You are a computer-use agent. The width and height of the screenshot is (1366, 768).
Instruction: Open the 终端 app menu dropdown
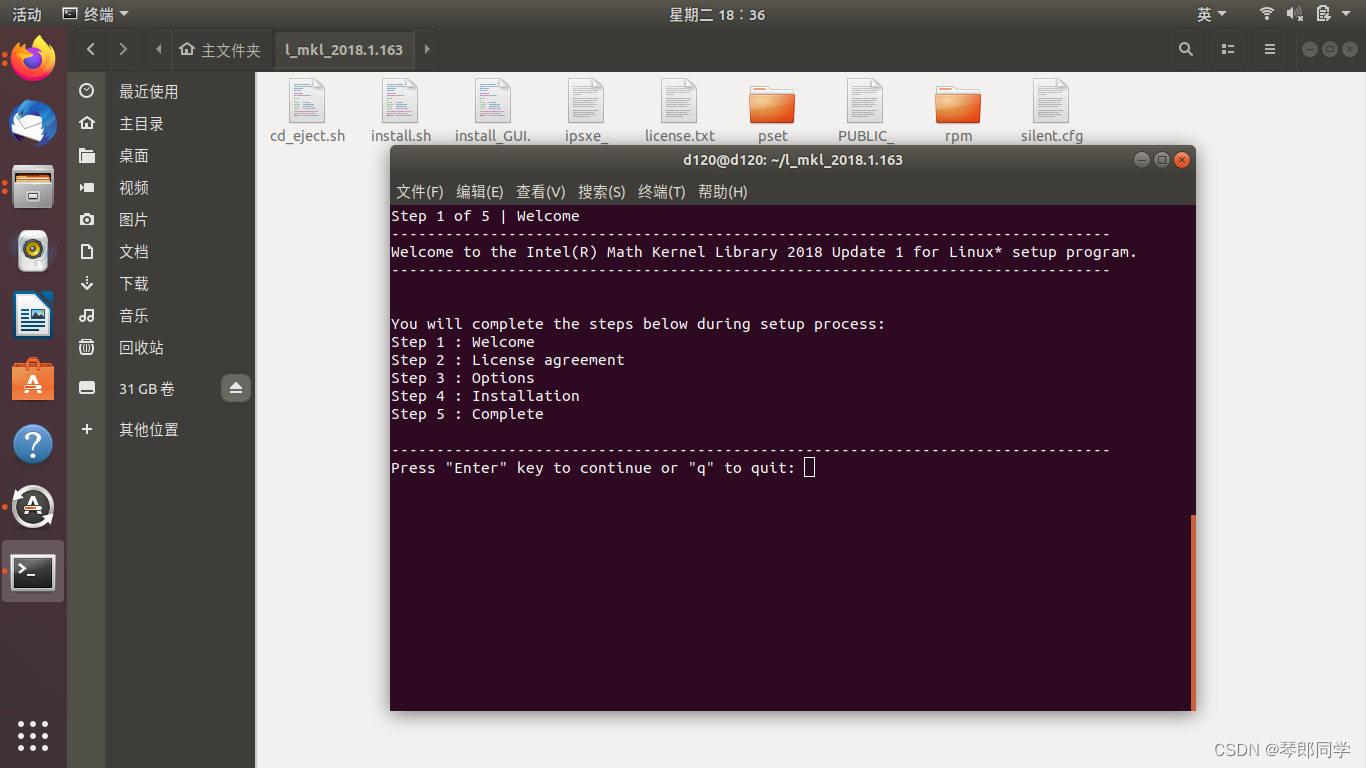95,14
